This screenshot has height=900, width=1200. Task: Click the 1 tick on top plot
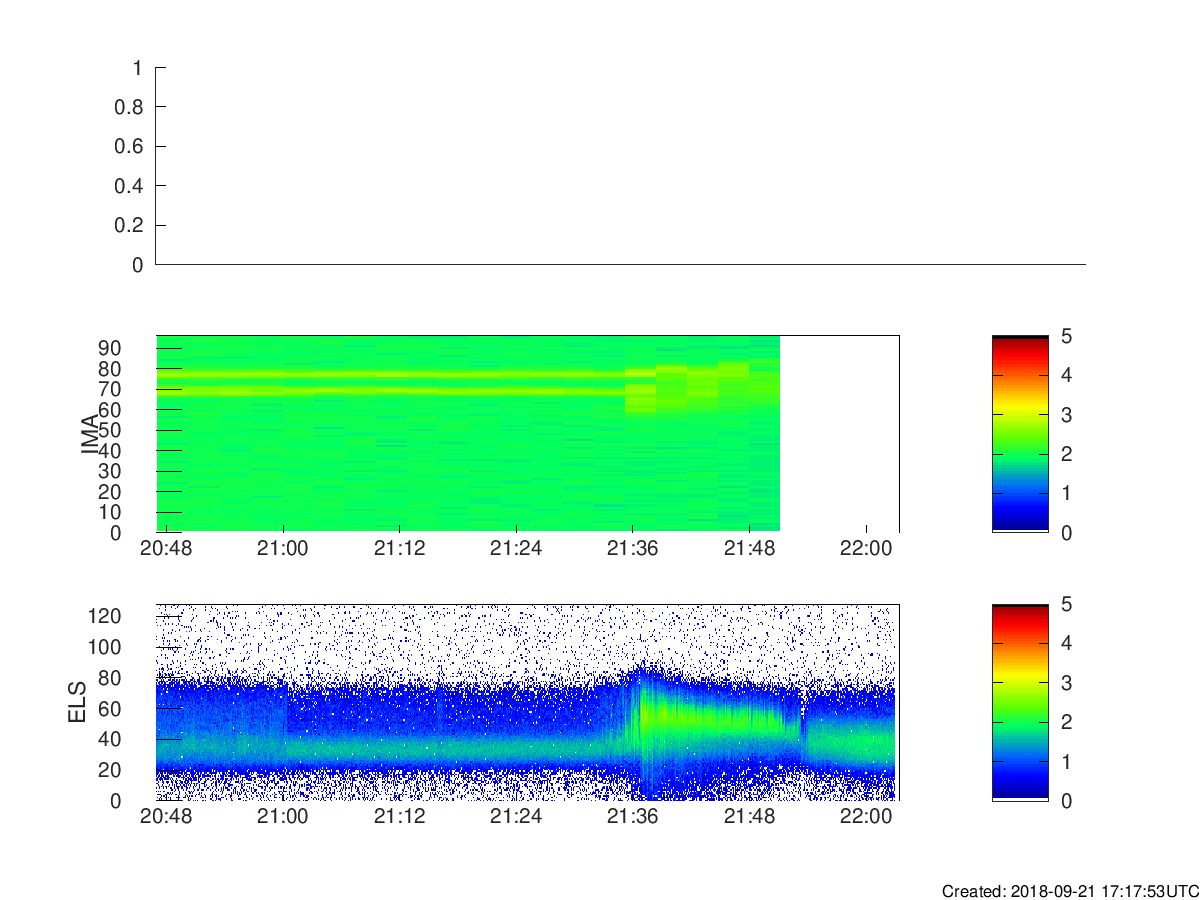pos(138,68)
